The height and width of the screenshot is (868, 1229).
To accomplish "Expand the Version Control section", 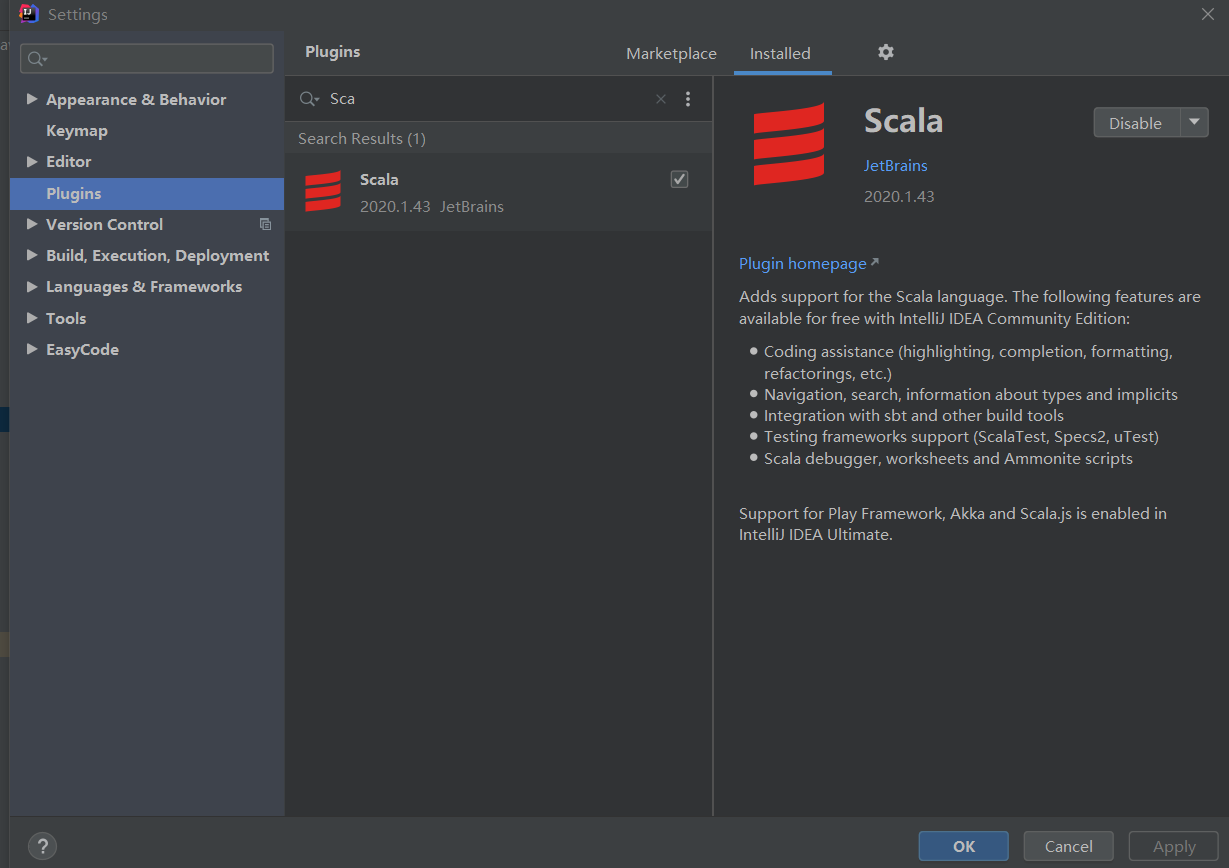I will 32,224.
